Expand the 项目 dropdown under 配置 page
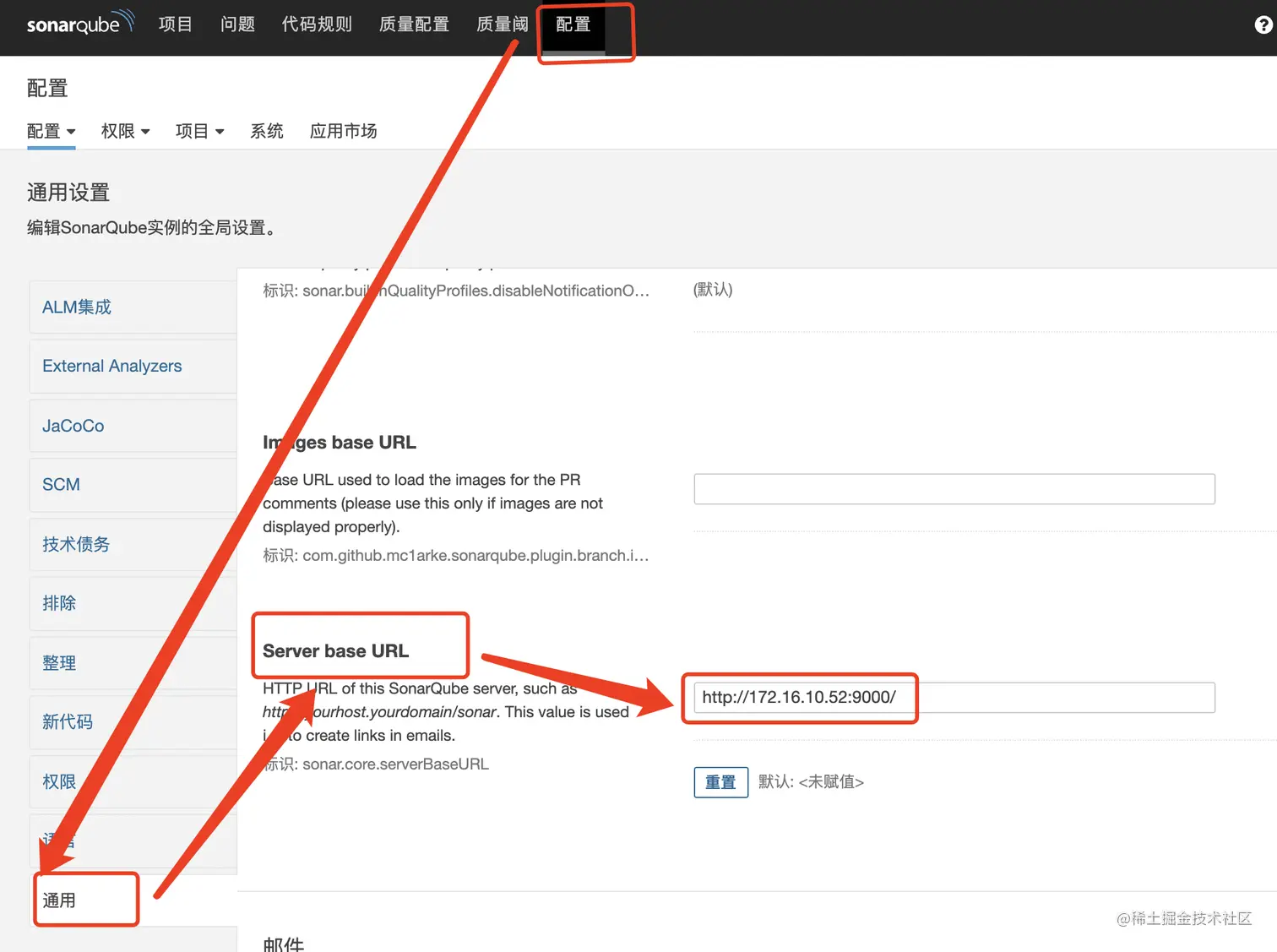 coord(199,131)
